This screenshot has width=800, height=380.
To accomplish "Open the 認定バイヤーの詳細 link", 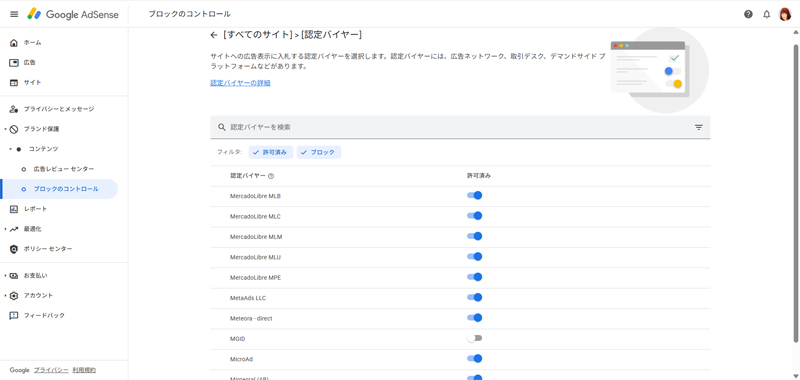I will 240,83.
